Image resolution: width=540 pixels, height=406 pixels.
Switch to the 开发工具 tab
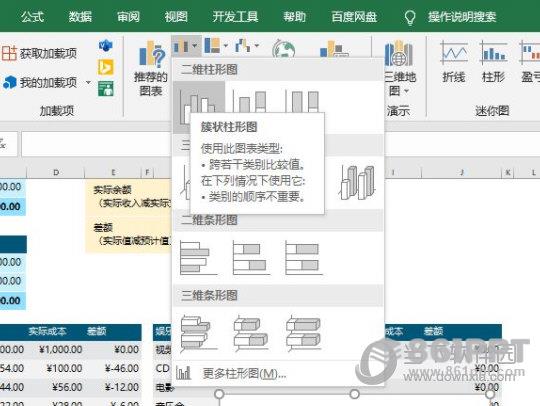pos(235,16)
